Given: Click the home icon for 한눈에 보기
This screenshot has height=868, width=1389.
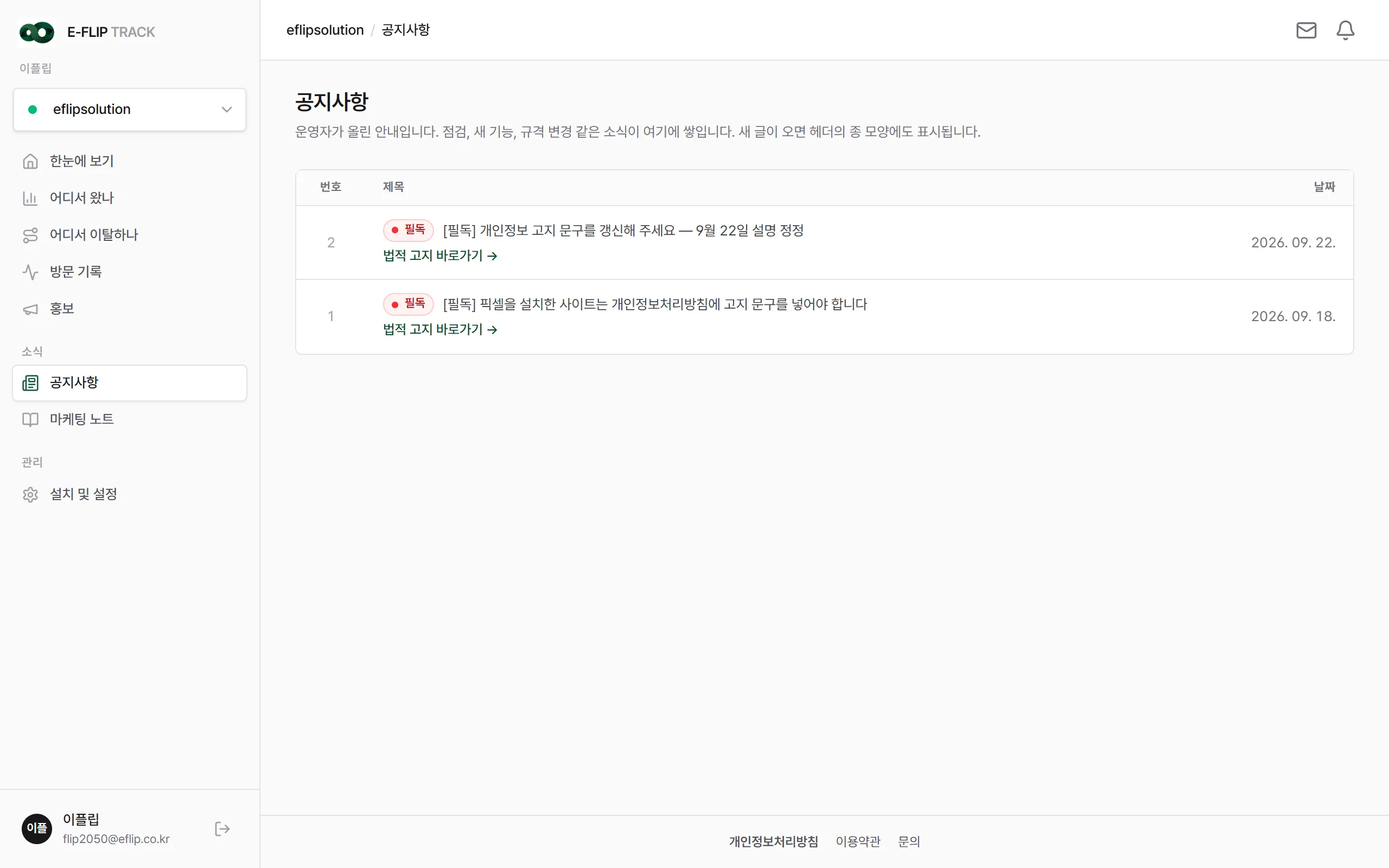Looking at the screenshot, I should tap(30, 161).
